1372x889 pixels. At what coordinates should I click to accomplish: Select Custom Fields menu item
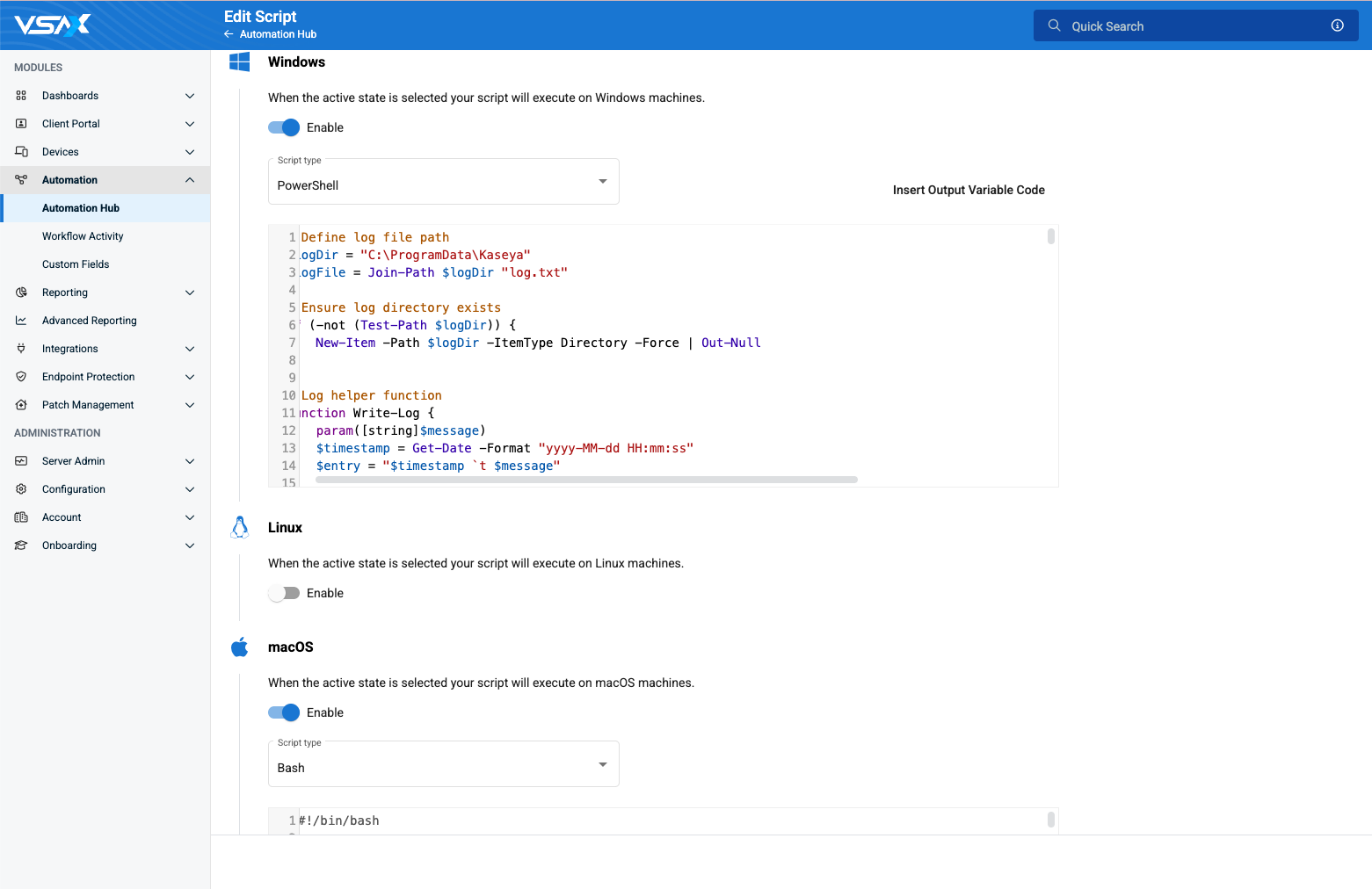click(76, 264)
